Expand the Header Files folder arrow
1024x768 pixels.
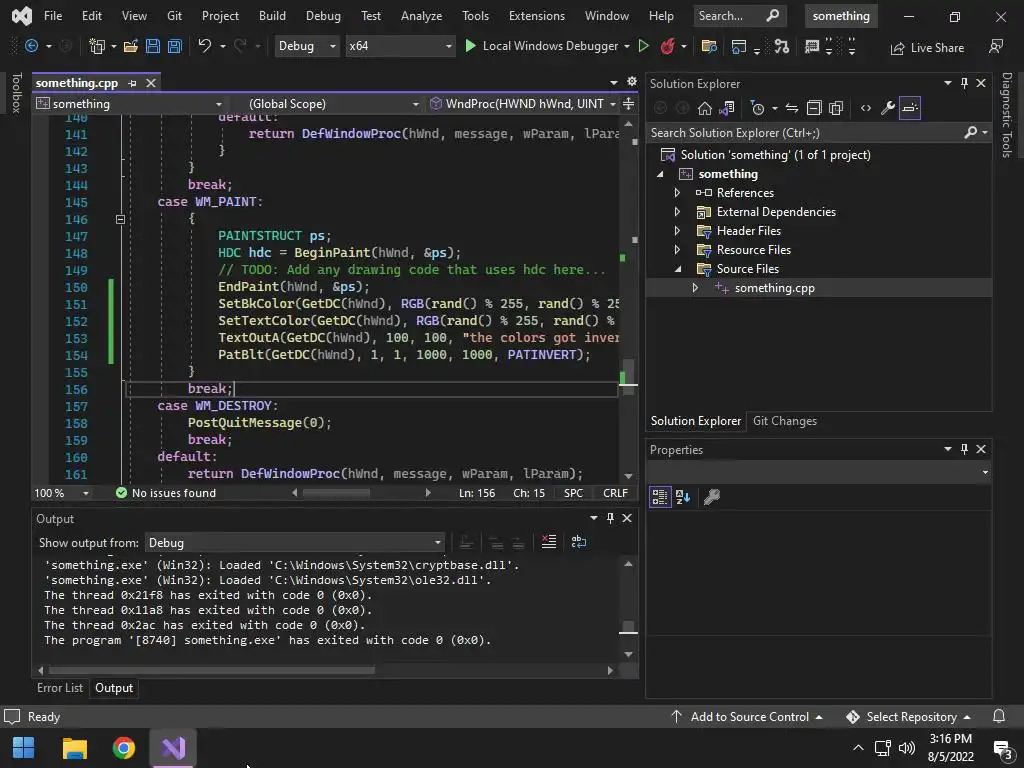coord(677,231)
